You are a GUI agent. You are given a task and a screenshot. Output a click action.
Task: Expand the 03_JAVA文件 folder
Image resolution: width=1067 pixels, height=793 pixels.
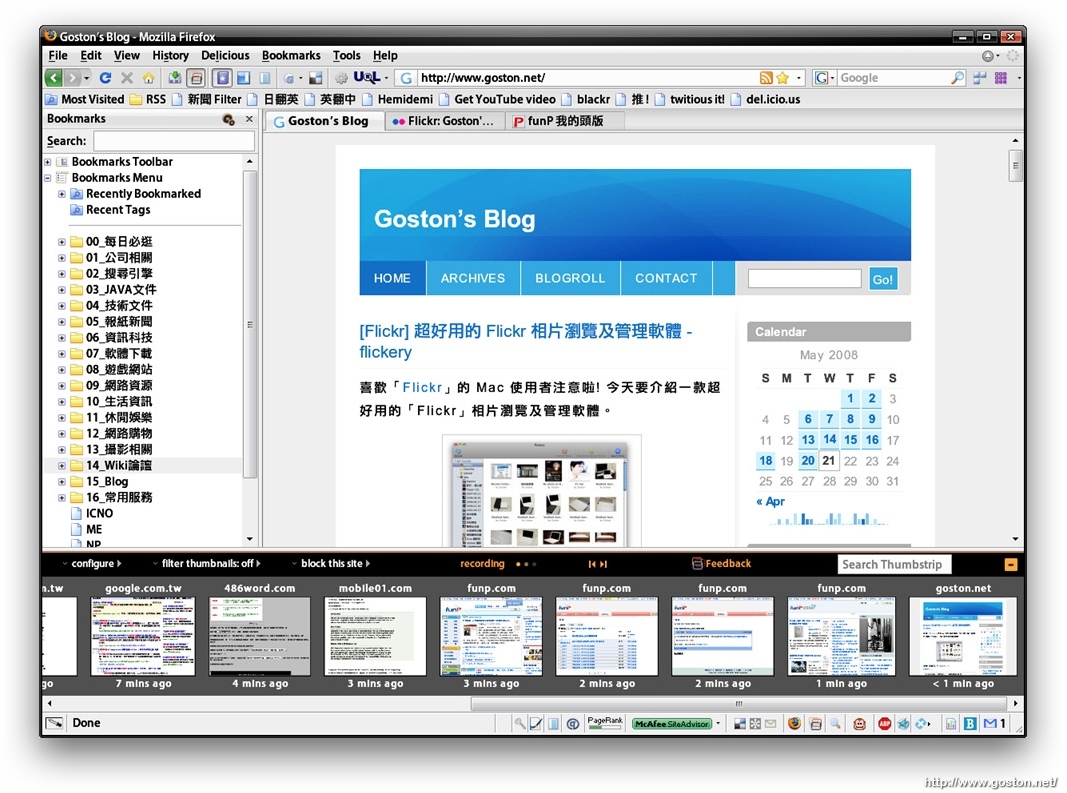click(62, 290)
